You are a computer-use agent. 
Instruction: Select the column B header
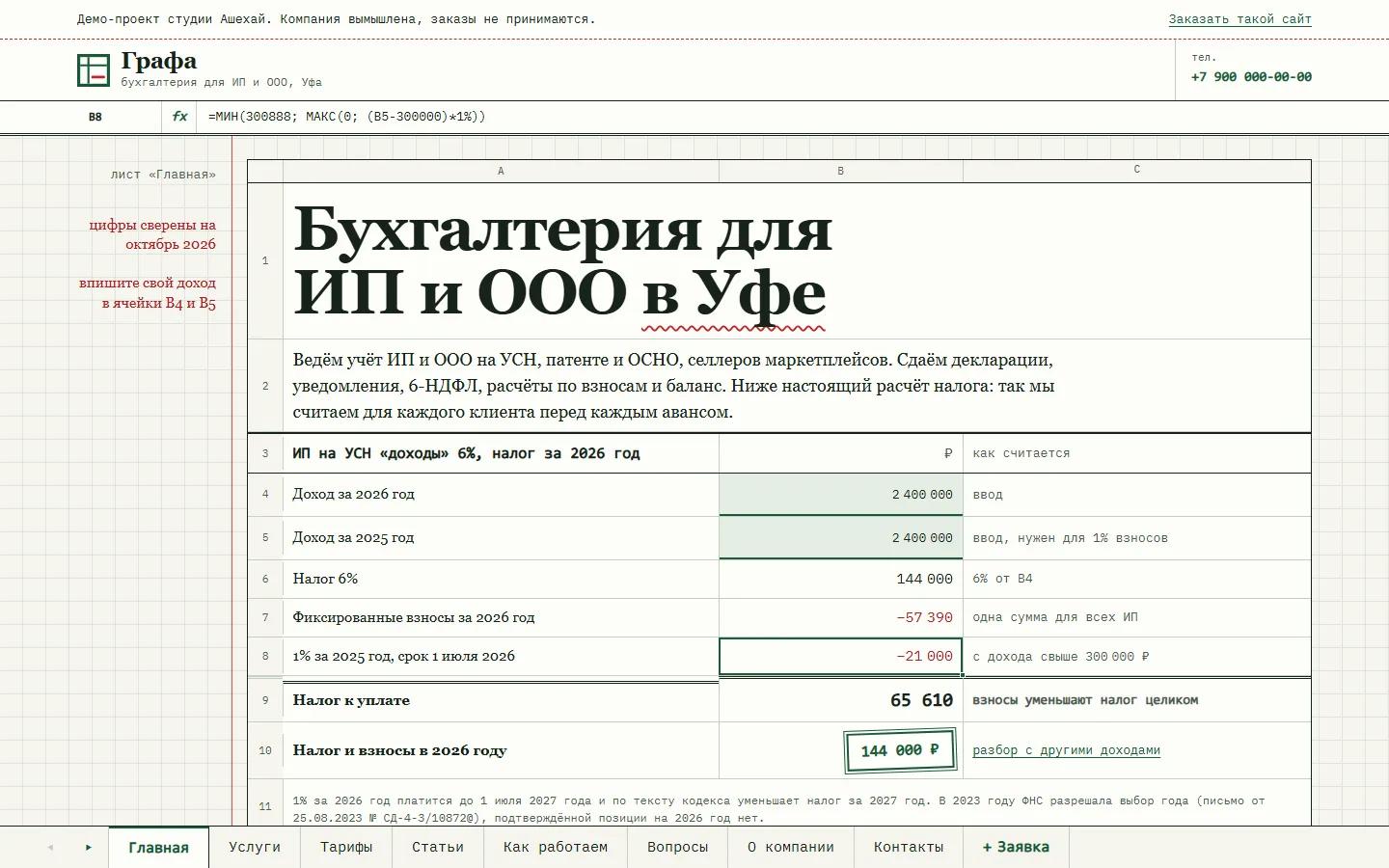(840, 171)
